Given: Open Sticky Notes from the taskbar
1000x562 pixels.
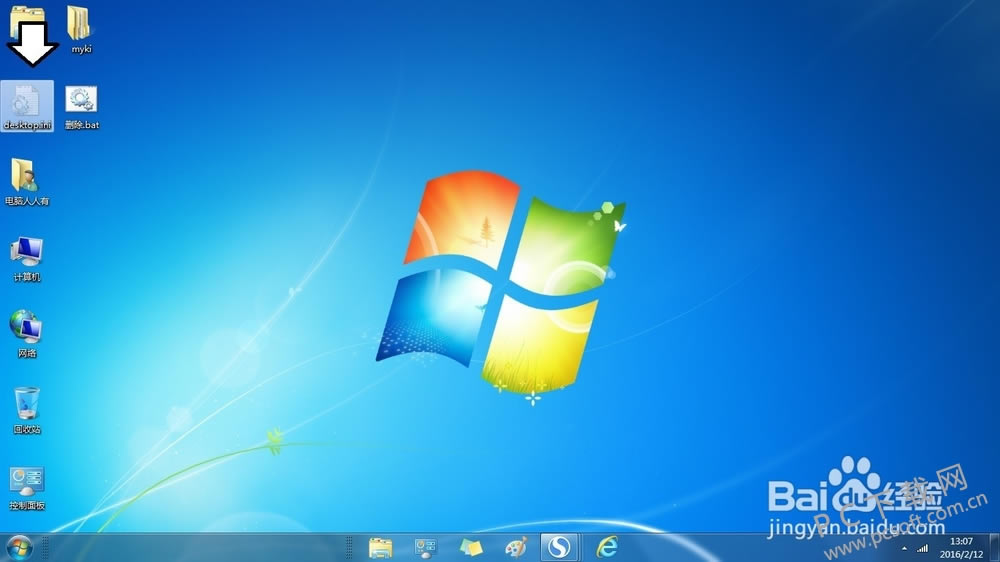Looking at the screenshot, I should 471,547.
